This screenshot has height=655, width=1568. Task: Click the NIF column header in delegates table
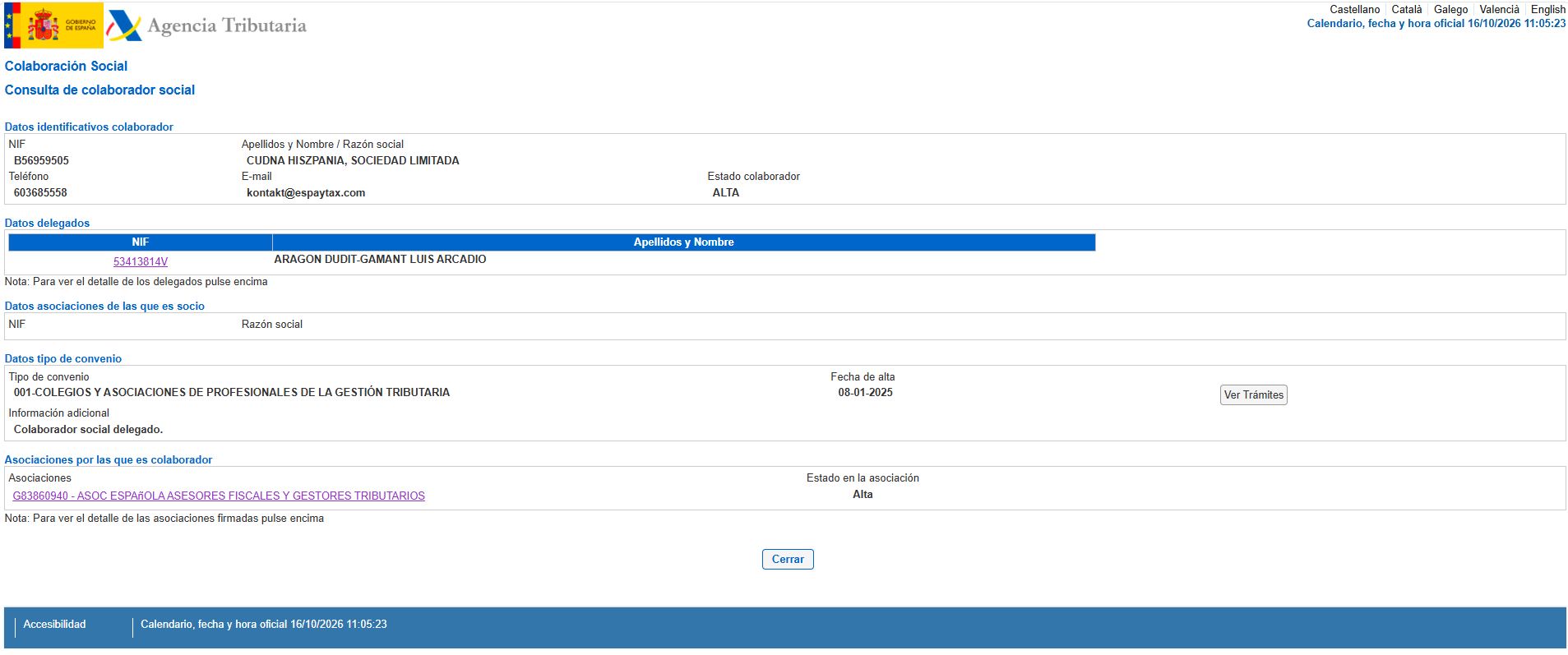point(141,242)
